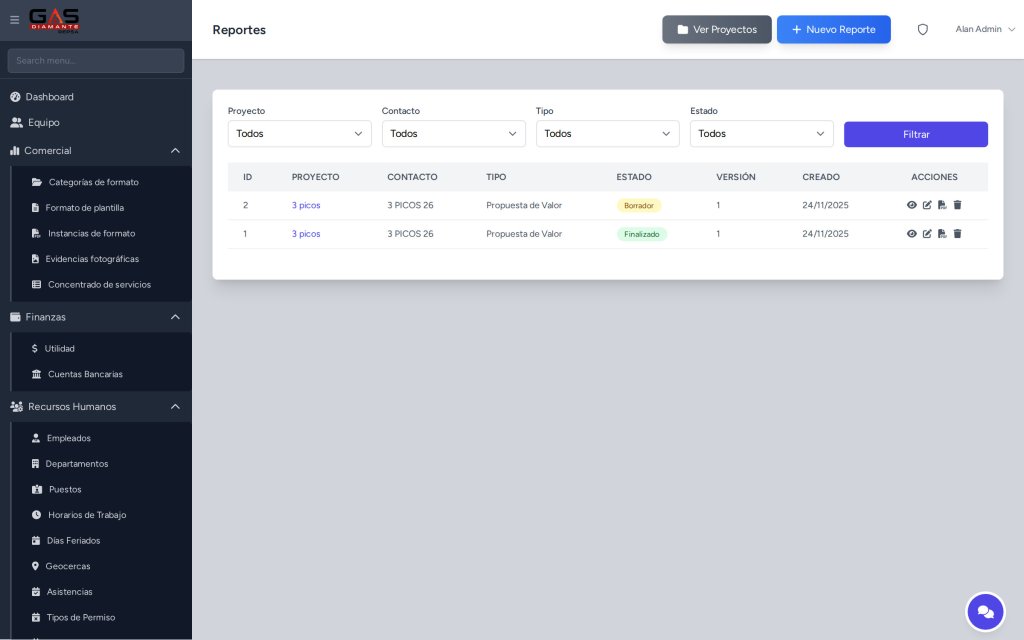1024x640 pixels.
Task: Click the Filtrar button
Action: point(916,135)
